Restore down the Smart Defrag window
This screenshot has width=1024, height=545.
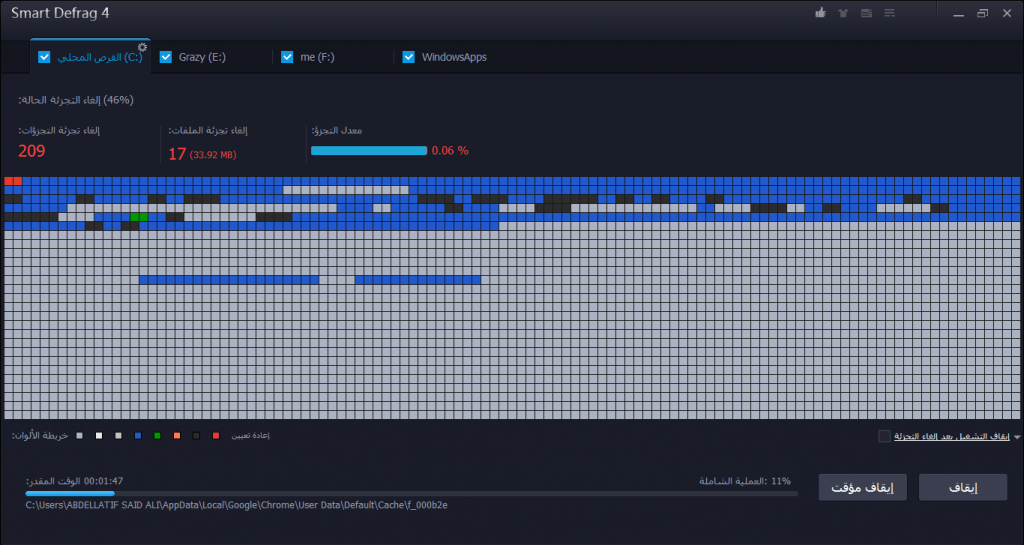pos(982,13)
